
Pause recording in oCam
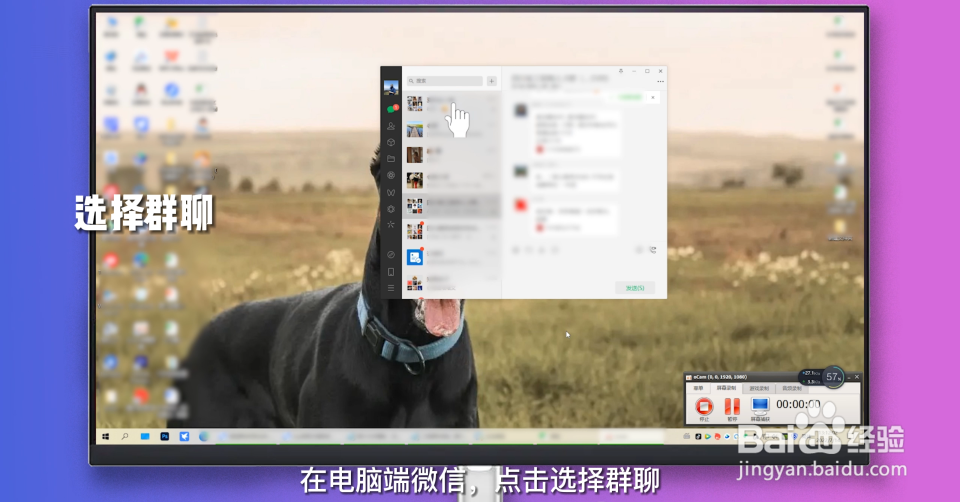(x=732, y=407)
